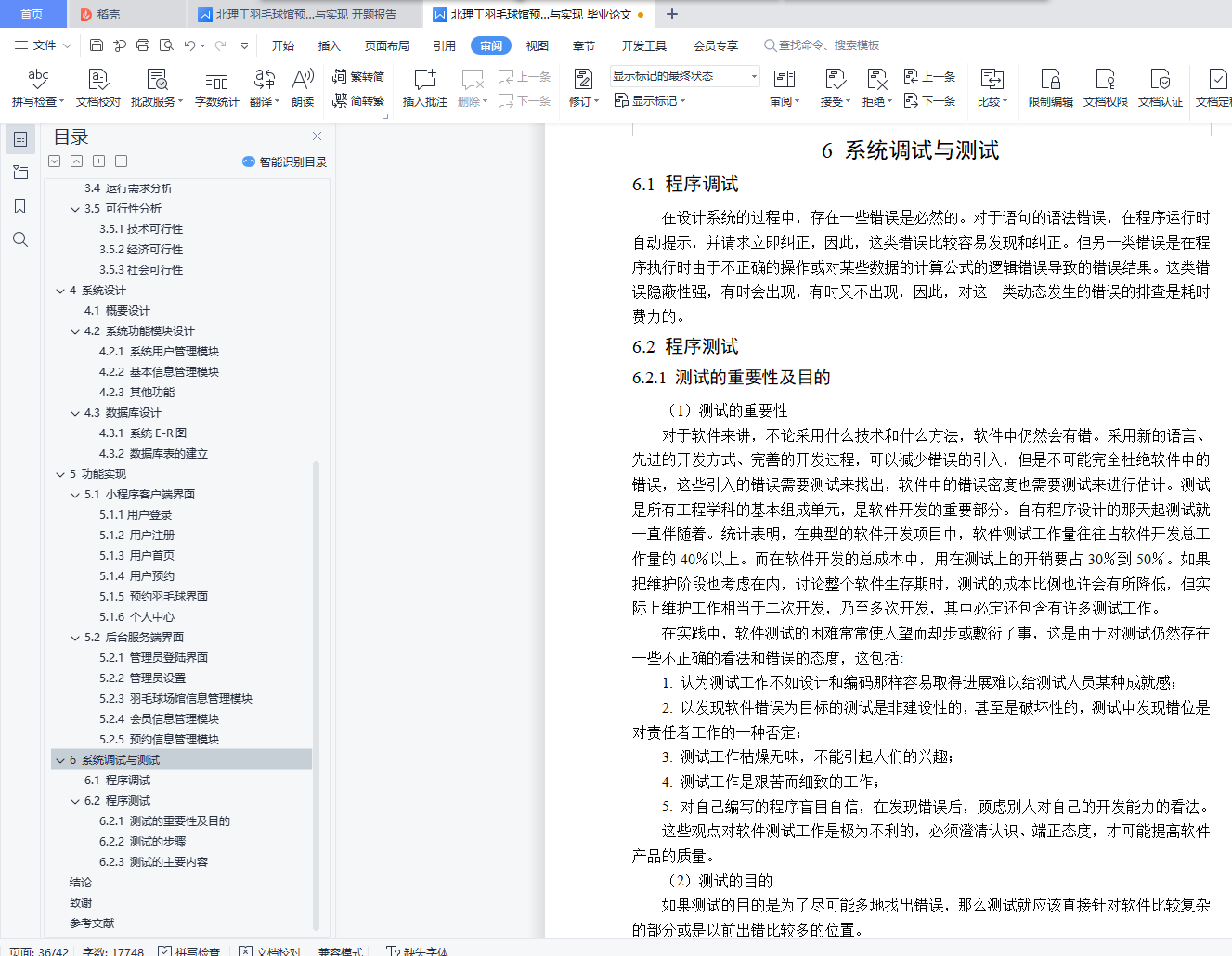Launch the 文档校对 proofreading tool
The width and height of the screenshot is (1232, 956).
coord(98,88)
